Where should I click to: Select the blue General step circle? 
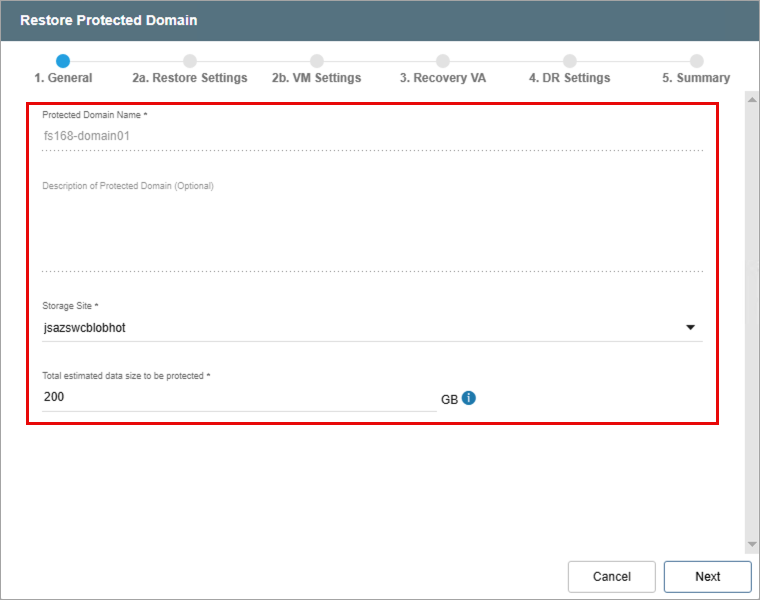tap(63, 61)
